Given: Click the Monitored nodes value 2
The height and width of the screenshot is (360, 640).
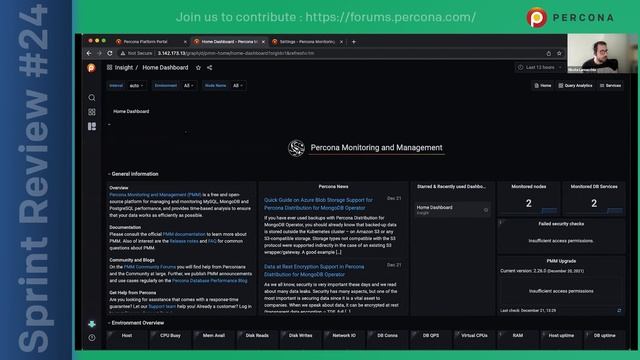Looking at the screenshot, I should 529,203.
